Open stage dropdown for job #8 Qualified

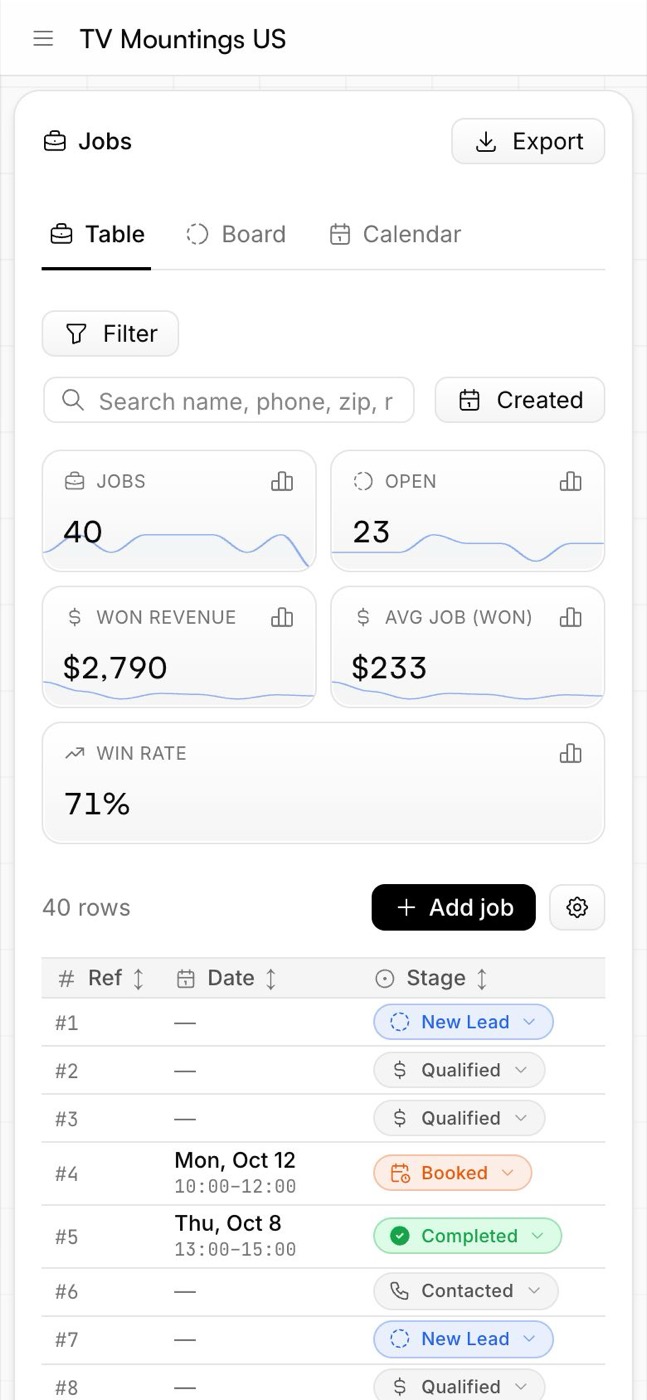(x=459, y=1387)
